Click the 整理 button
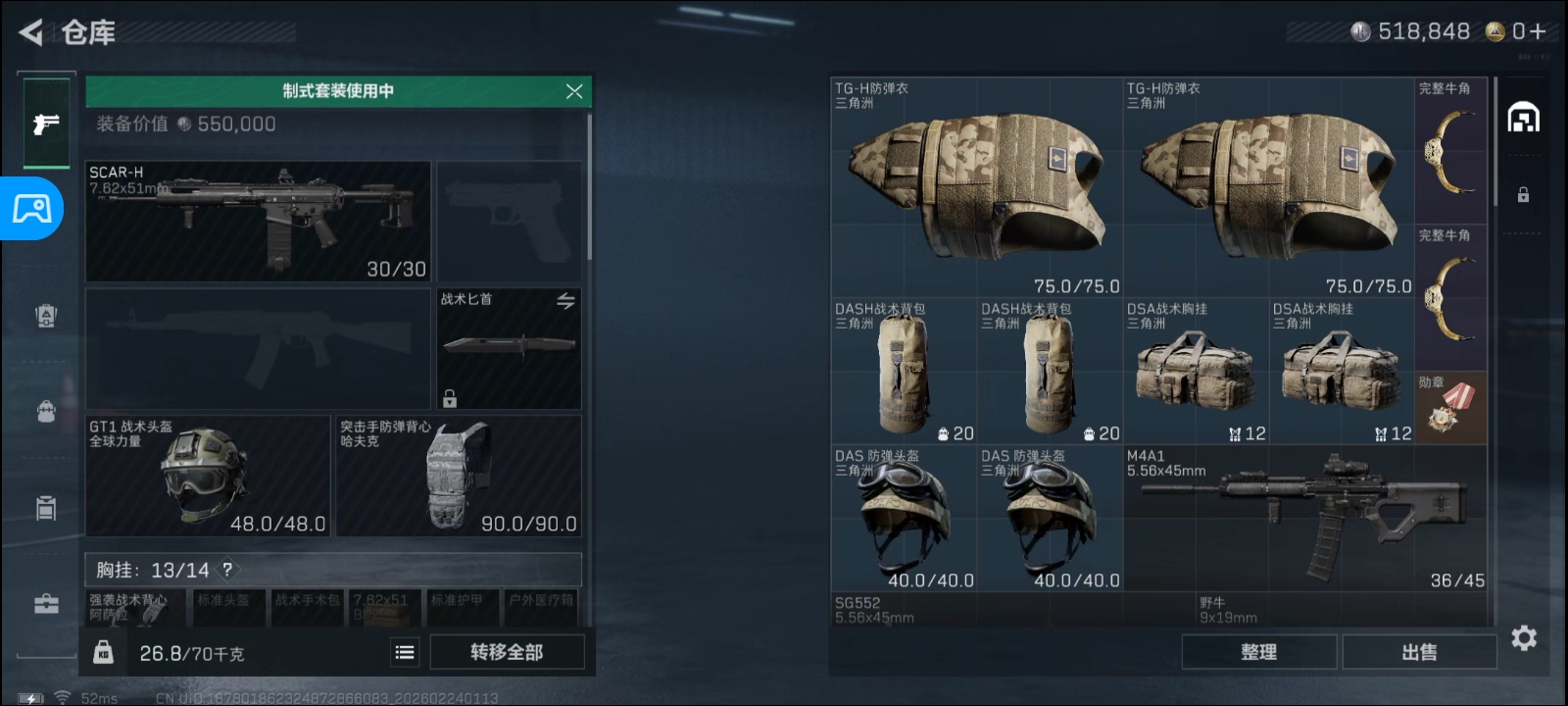The width and height of the screenshot is (1568, 706). (1259, 652)
